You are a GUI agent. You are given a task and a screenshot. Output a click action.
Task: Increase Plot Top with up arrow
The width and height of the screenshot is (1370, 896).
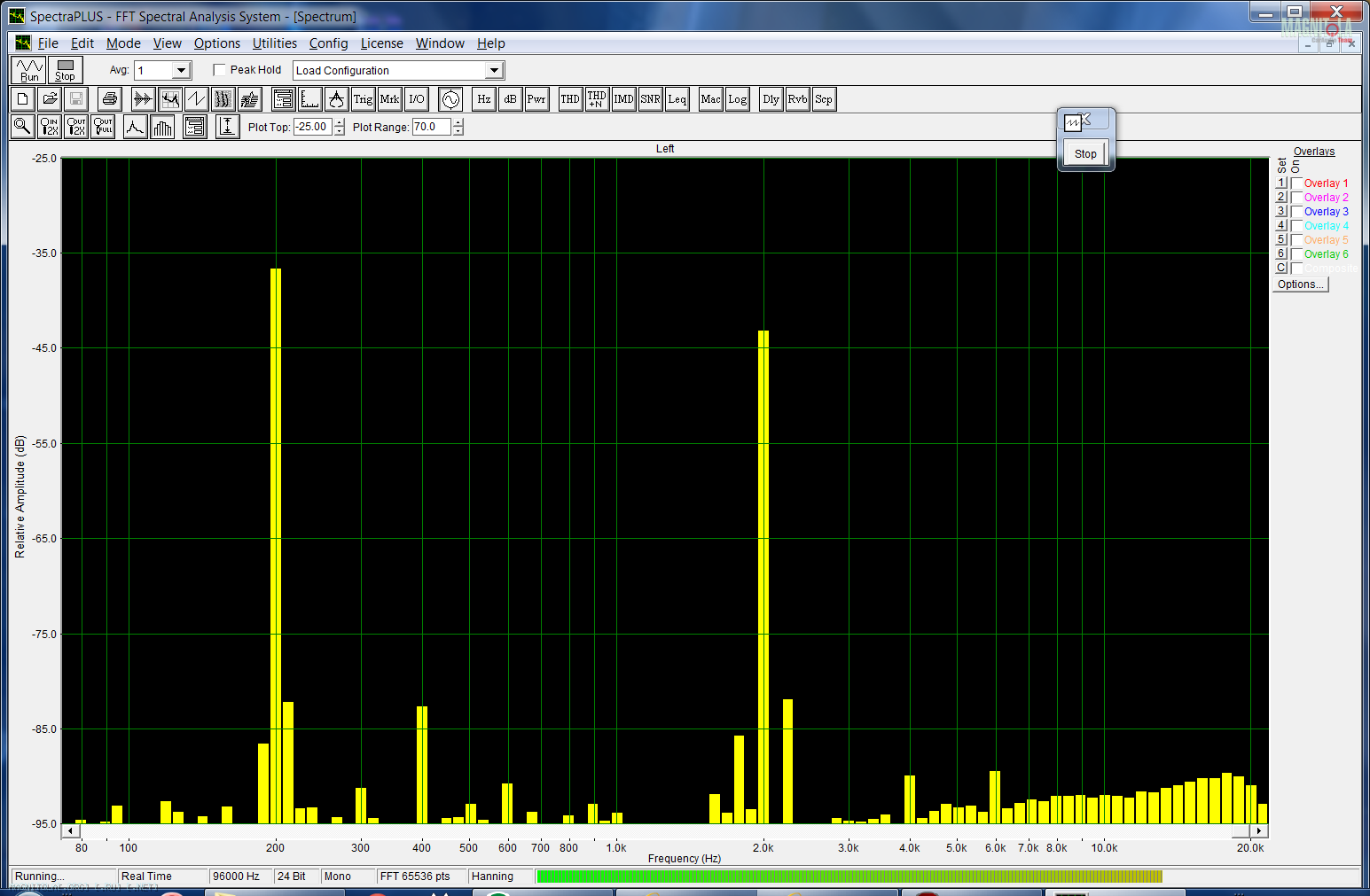coord(340,123)
